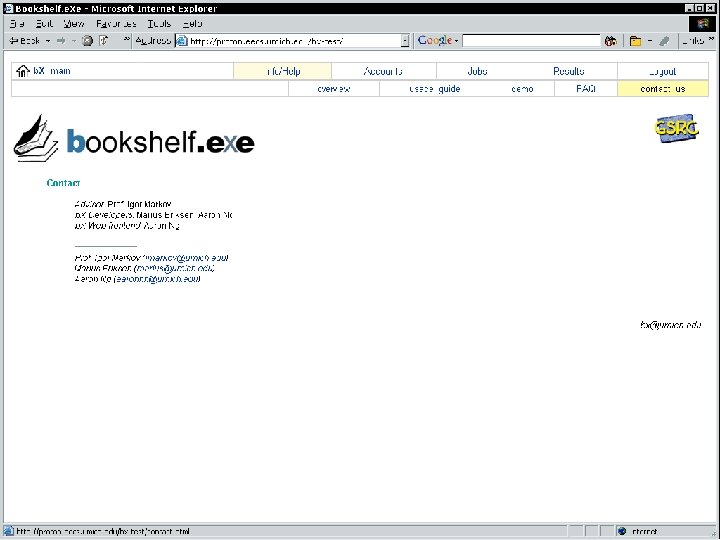Viewport: 720px width, 540px height.
Task: Click Marius Eriksen's email link
Action: 175,268
